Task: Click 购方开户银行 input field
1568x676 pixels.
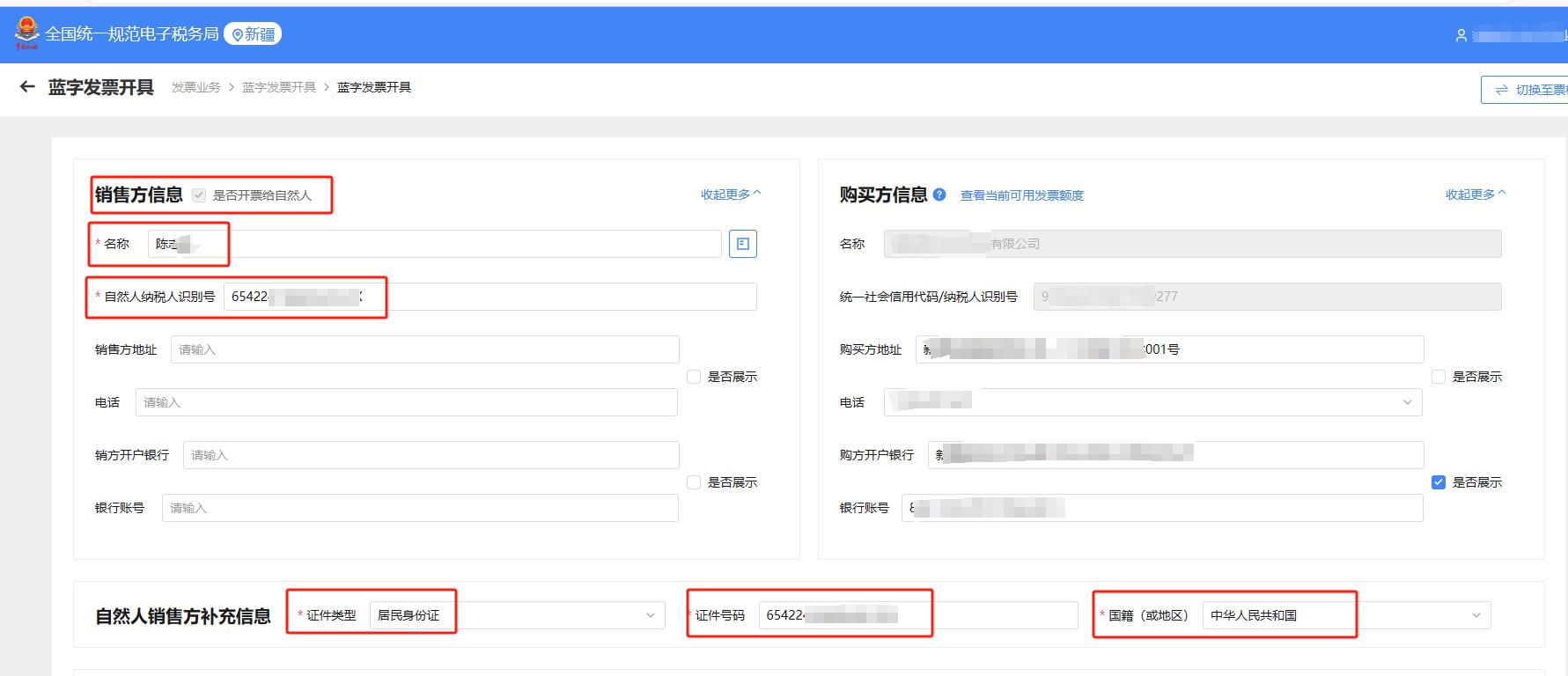Action: pyautogui.click(x=1175, y=455)
